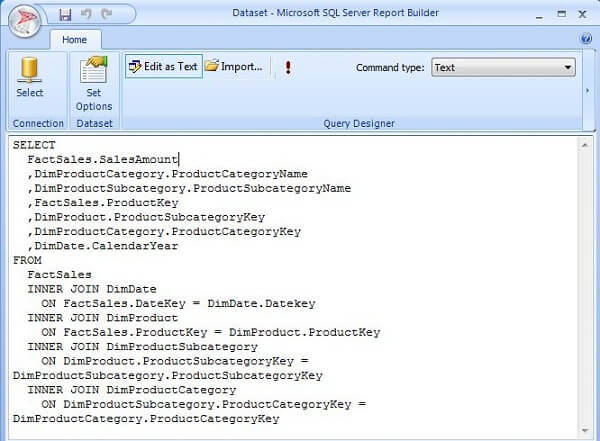Click the Redo arrow in quick access toolbar

(x=106, y=14)
